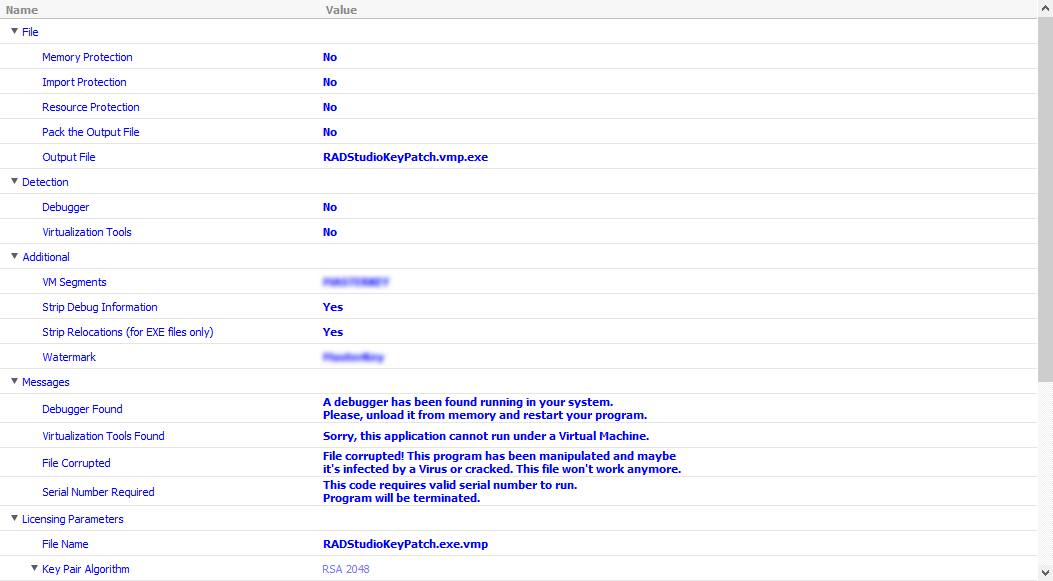Collapse the Detection section
Image resolution: width=1053 pixels, height=581 pixels.
point(14,181)
